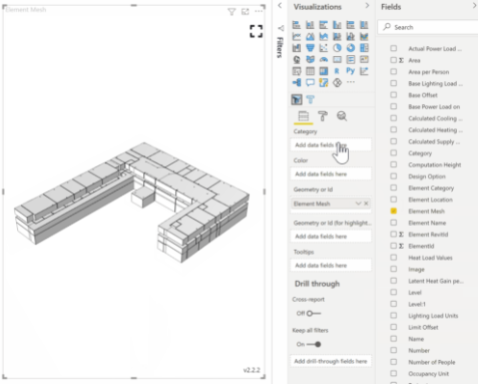481x386 pixels.
Task: Toggle Cross-report drill through switch
Action: (x=313, y=313)
